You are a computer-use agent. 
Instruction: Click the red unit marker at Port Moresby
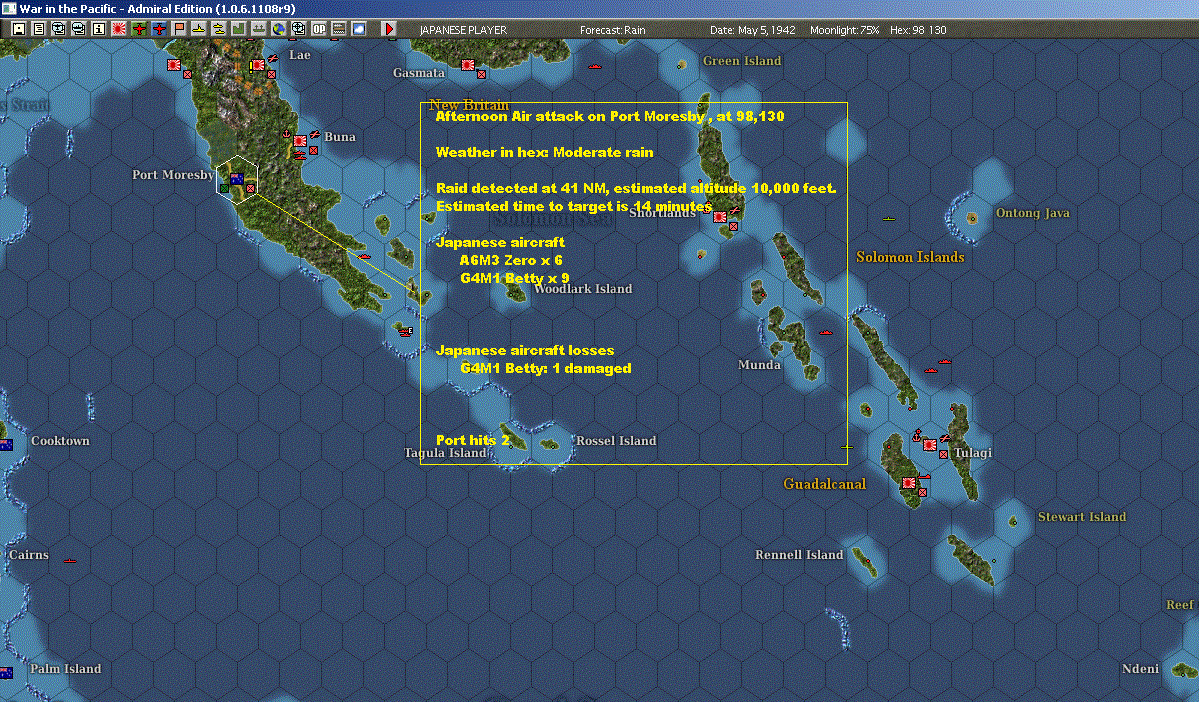click(250, 188)
